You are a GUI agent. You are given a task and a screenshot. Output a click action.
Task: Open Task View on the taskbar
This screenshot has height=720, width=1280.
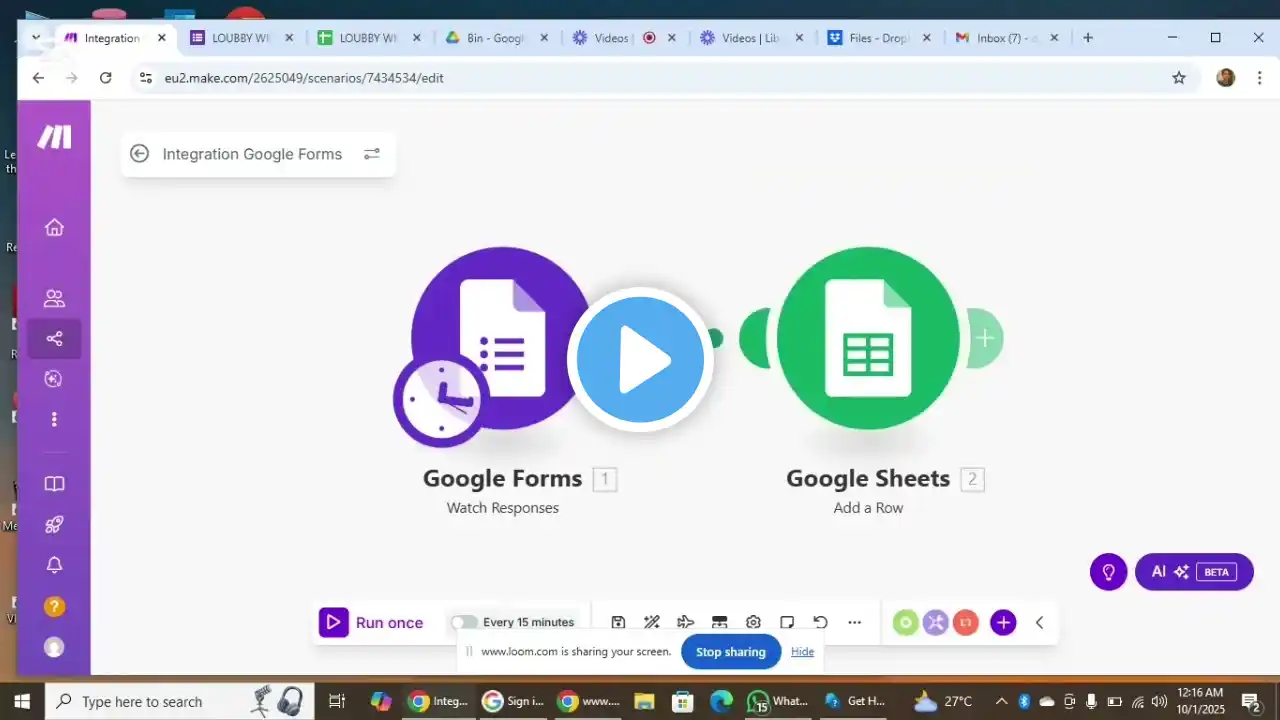coord(337,701)
